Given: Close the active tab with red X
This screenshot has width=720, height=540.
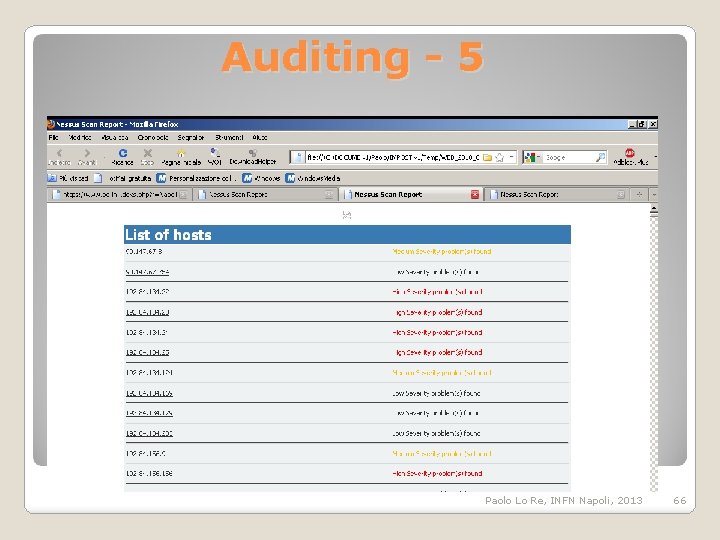Looking at the screenshot, I should 475,195.
